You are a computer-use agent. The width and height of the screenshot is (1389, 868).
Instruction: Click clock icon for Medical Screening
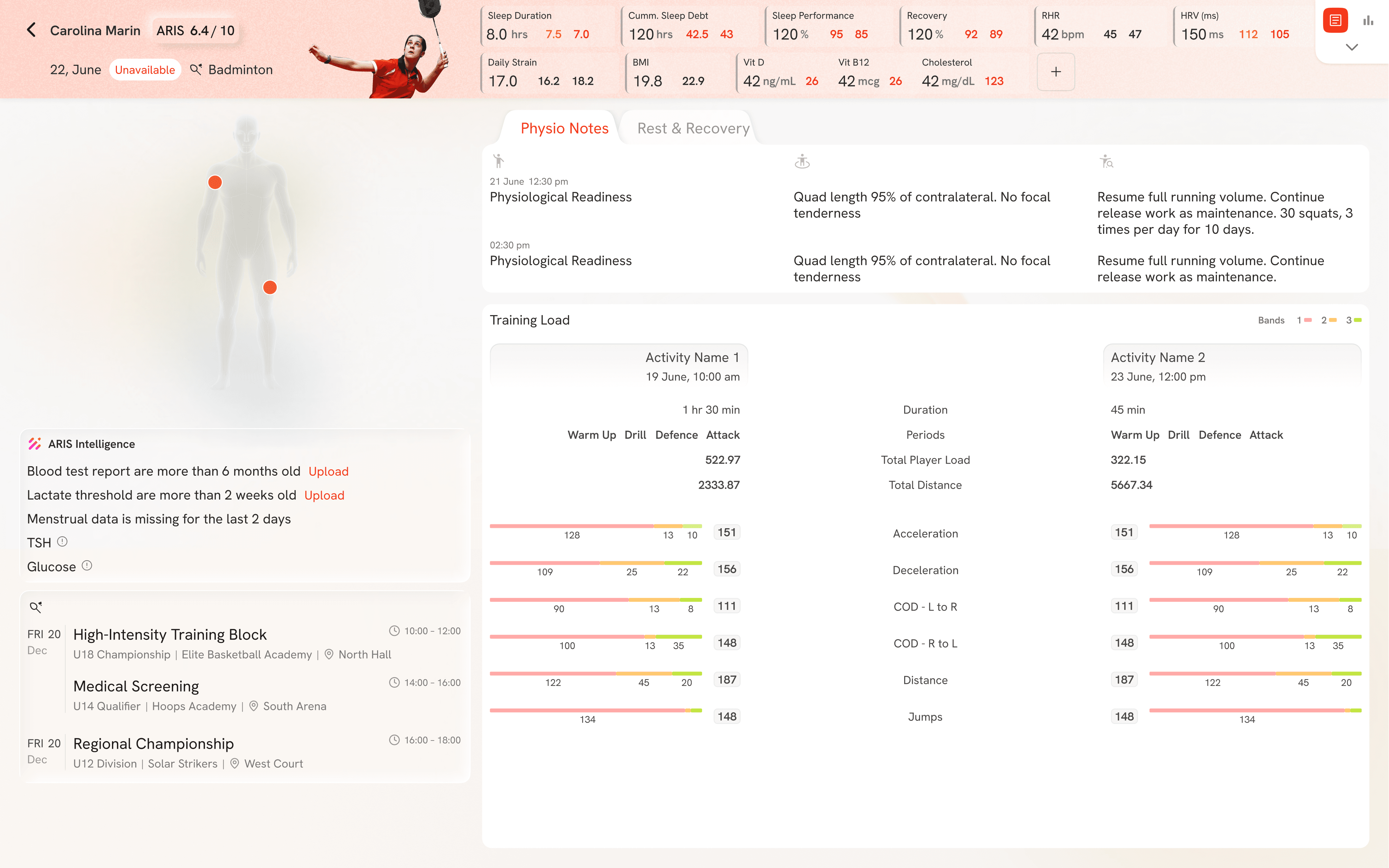click(394, 682)
